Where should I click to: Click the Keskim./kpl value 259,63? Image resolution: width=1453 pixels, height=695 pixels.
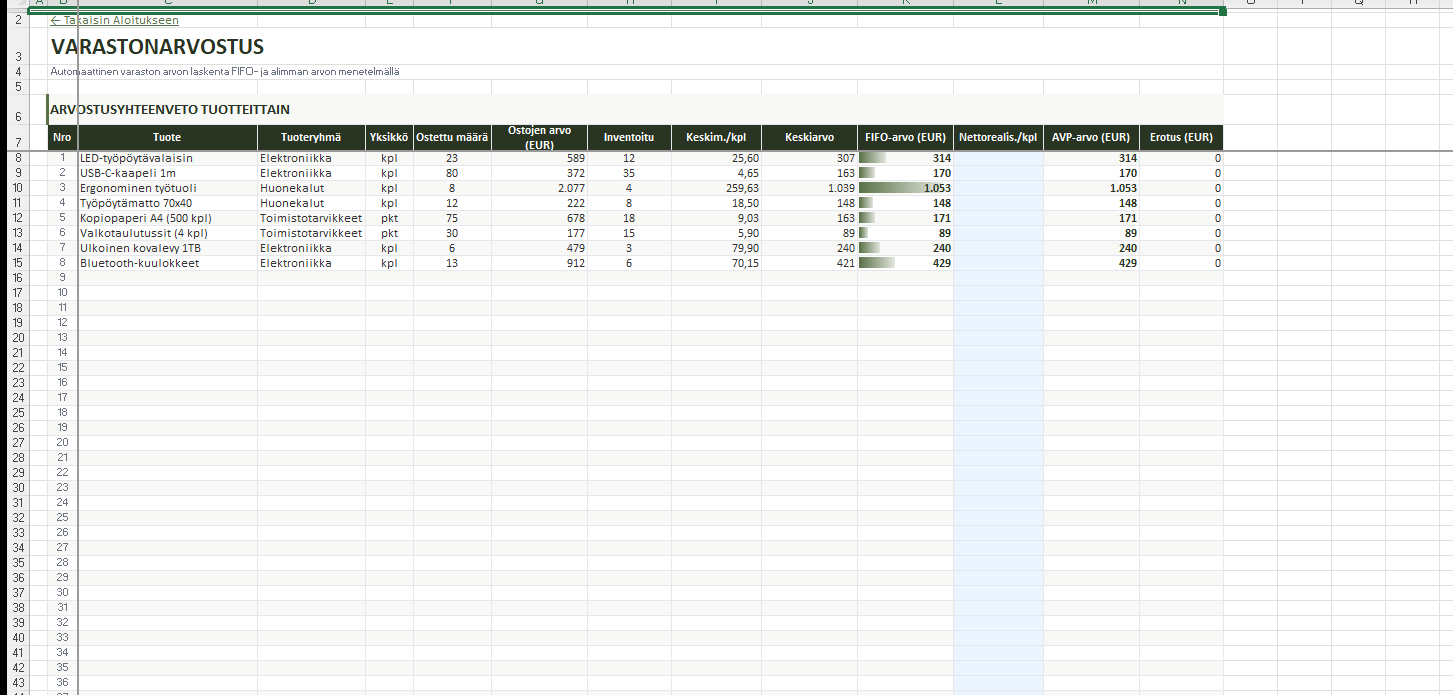click(716, 188)
